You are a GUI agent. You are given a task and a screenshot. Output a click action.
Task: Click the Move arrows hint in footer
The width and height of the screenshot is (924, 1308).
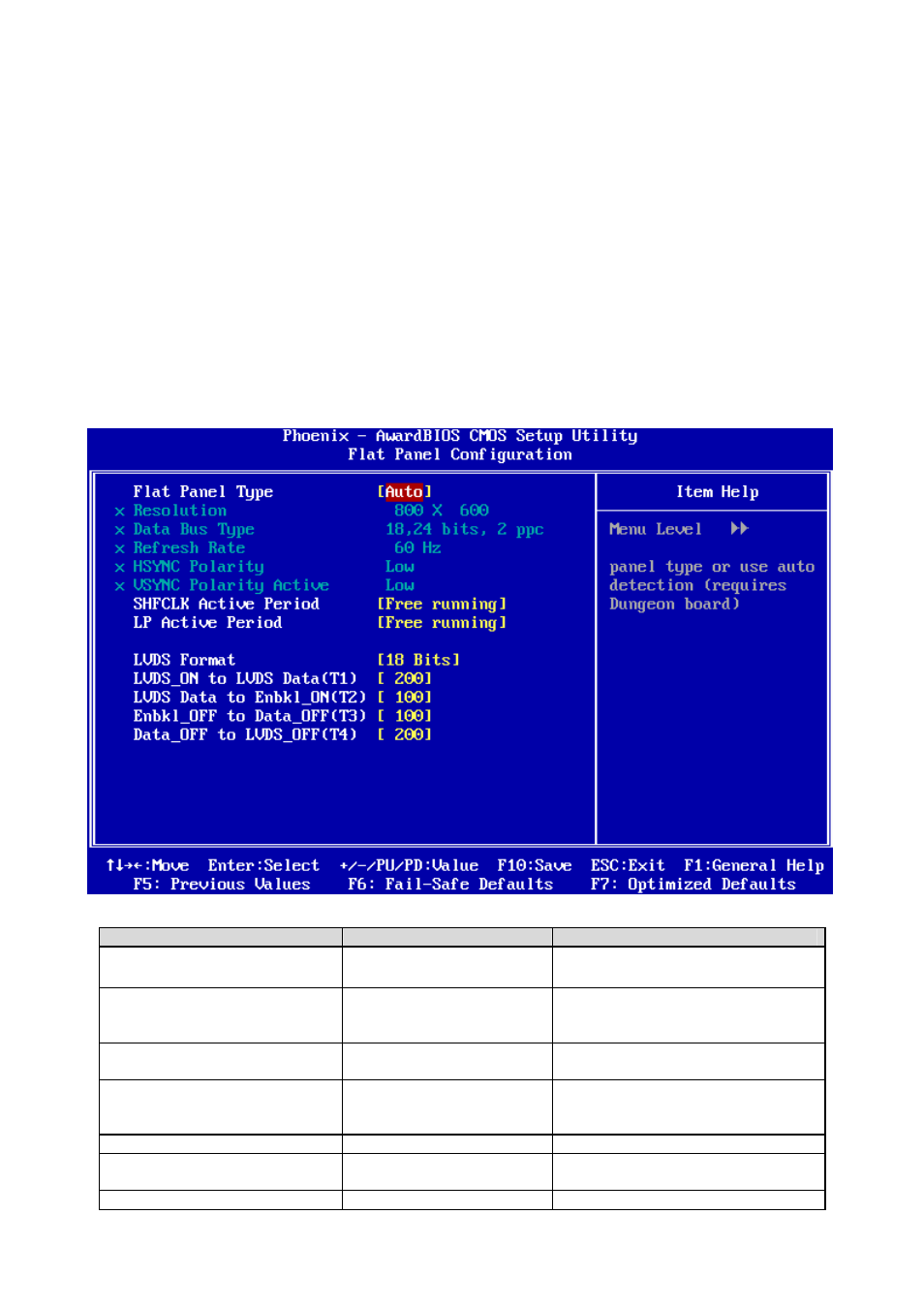pyautogui.click(x=147, y=866)
